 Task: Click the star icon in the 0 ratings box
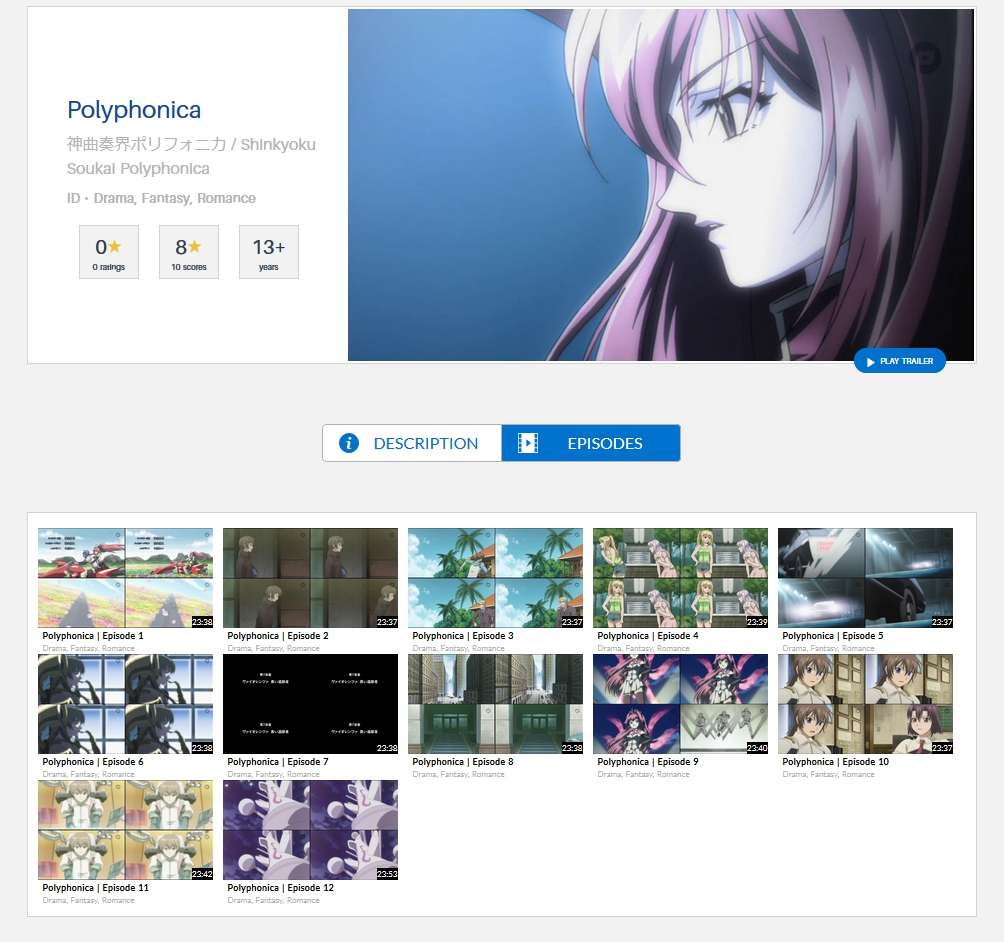[115, 247]
